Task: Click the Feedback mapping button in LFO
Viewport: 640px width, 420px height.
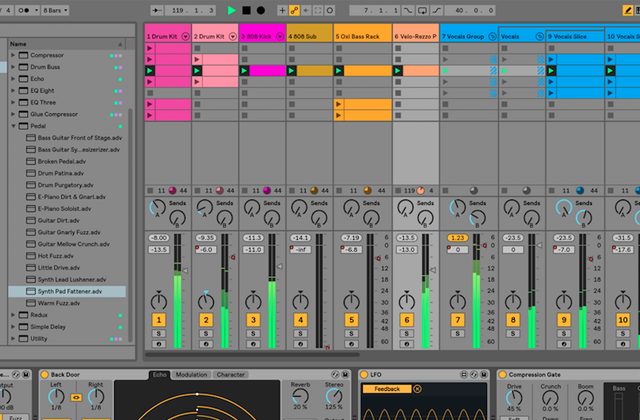Action: (387, 389)
